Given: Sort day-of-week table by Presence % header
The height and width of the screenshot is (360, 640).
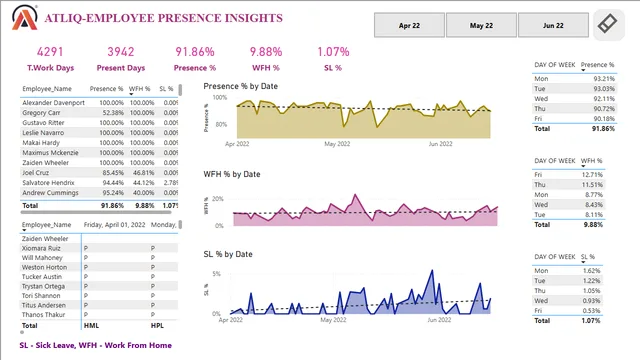Looking at the screenshot, I should click(597, 64).
